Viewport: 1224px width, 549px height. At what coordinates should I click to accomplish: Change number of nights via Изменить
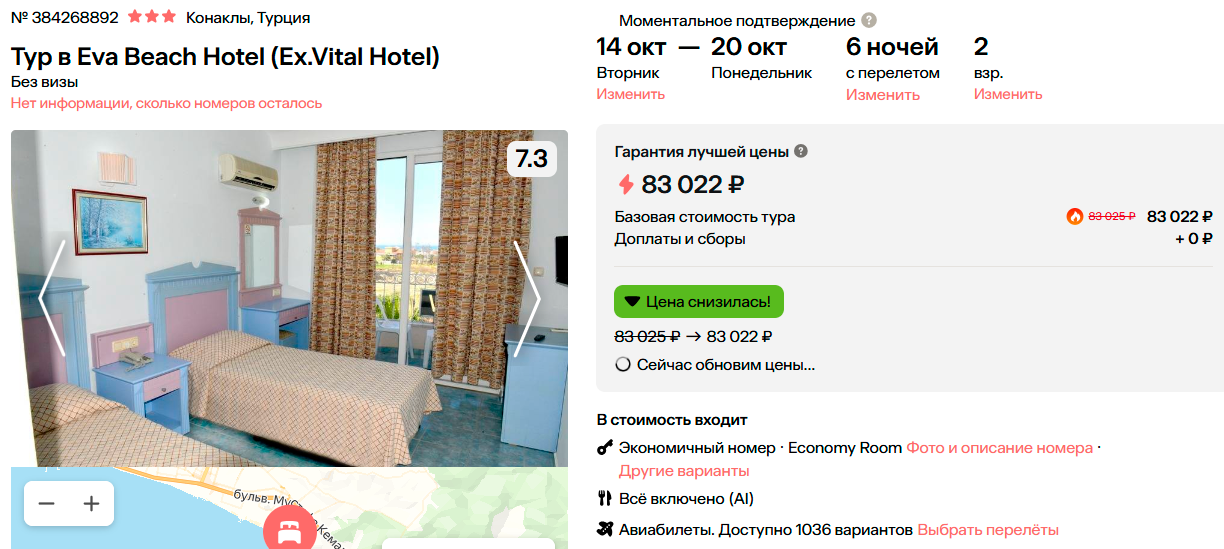[x=882, y=95]
